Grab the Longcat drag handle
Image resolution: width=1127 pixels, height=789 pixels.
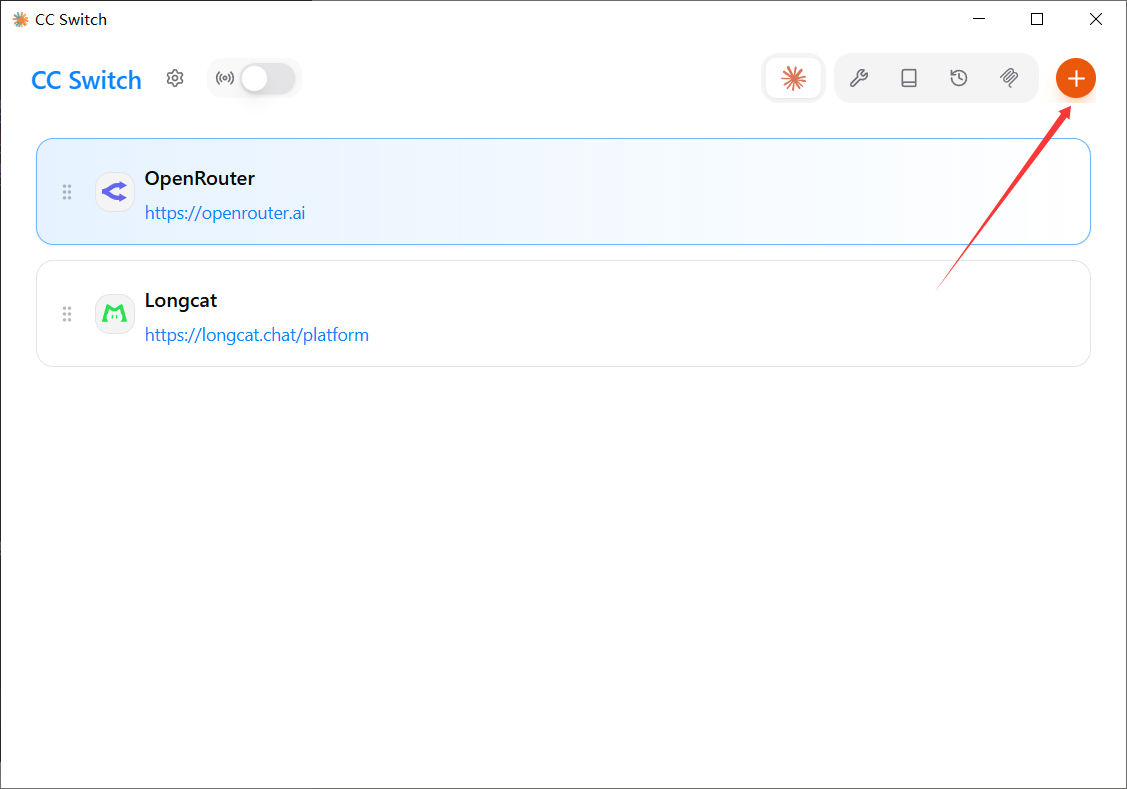(x=67, y=314)
